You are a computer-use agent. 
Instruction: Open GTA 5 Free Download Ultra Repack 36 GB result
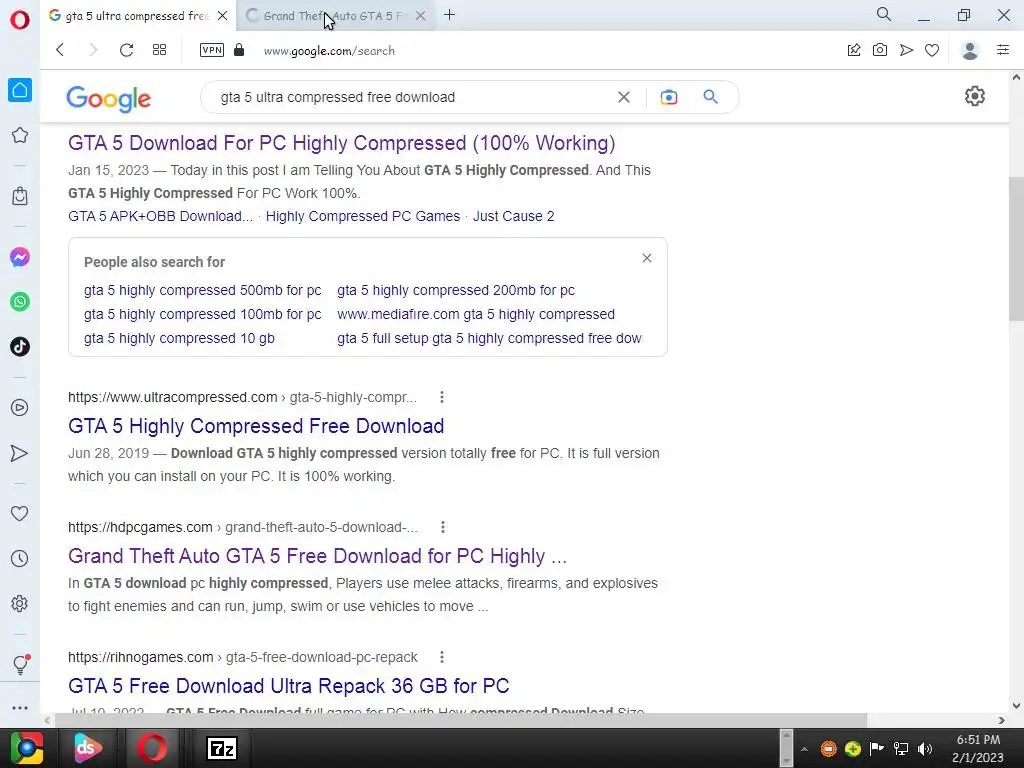289,686
